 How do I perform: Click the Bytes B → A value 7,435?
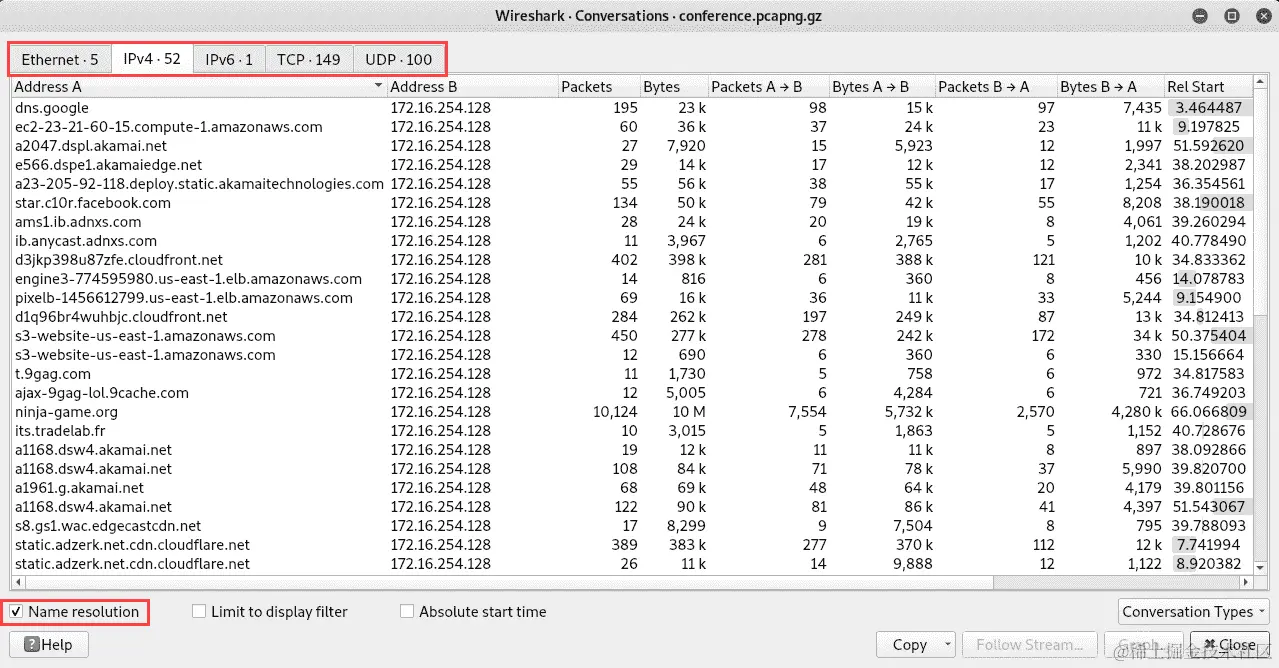1142,108
